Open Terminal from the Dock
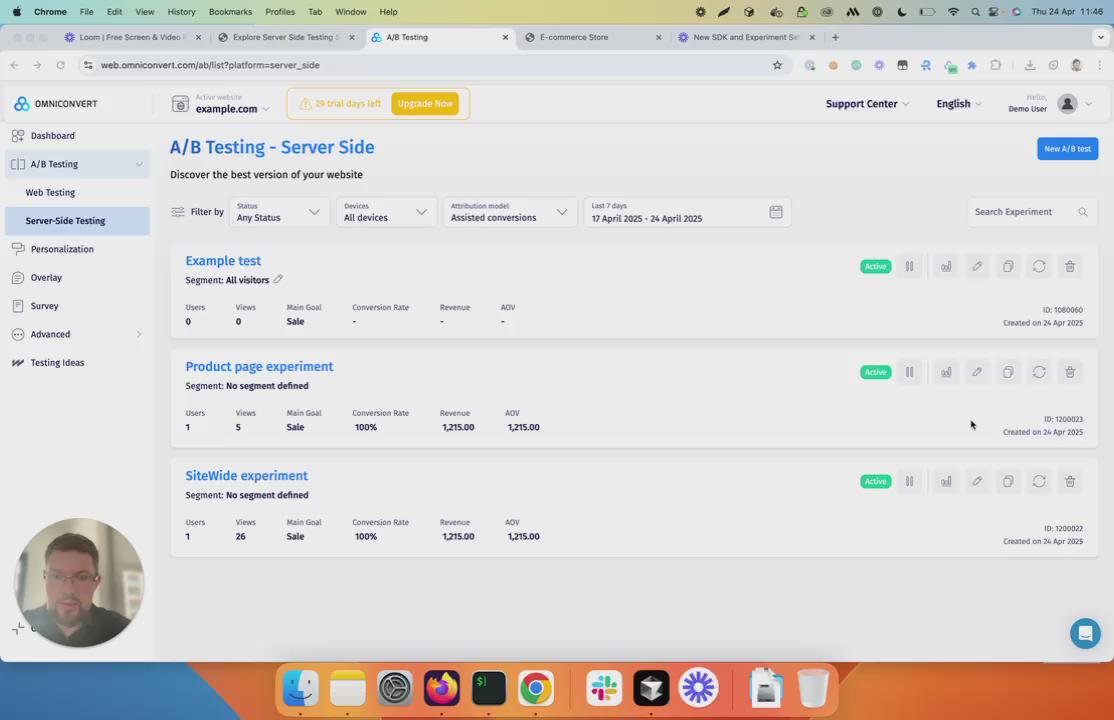1114x720 pixels. (488, 688)
